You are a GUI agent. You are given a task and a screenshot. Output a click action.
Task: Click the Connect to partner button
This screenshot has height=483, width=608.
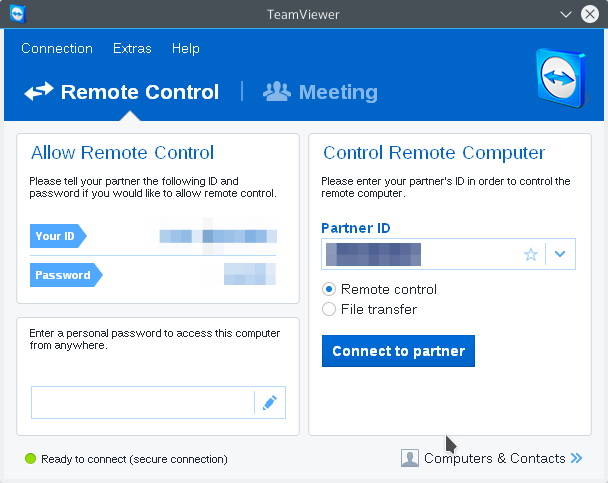(x=398, y=351)
